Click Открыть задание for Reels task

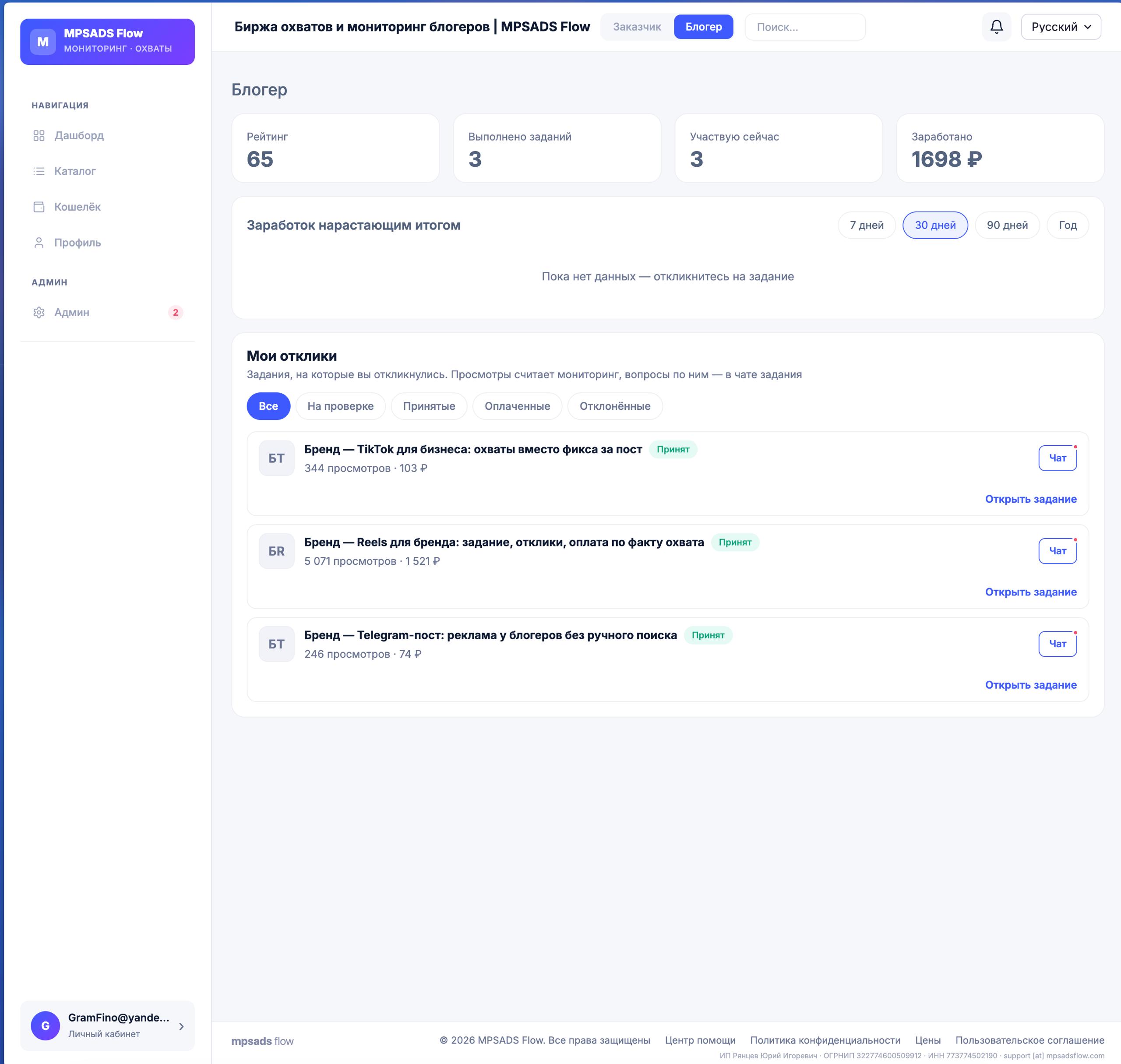pyautogui.click(x=1031, y=592)
